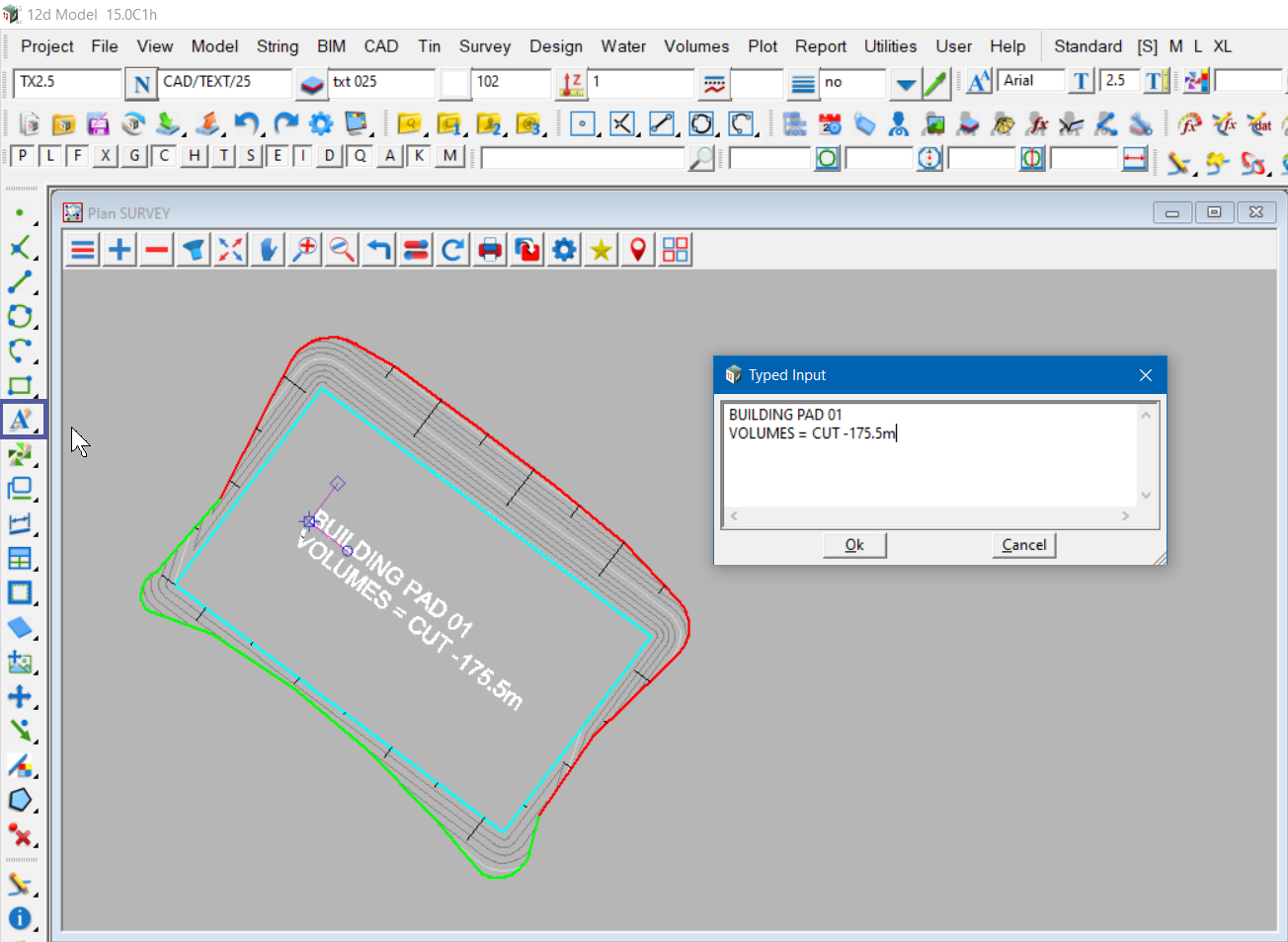1288x942 pixels.
Task: Click the yellow star favourites icon
Action: [601, 250]
